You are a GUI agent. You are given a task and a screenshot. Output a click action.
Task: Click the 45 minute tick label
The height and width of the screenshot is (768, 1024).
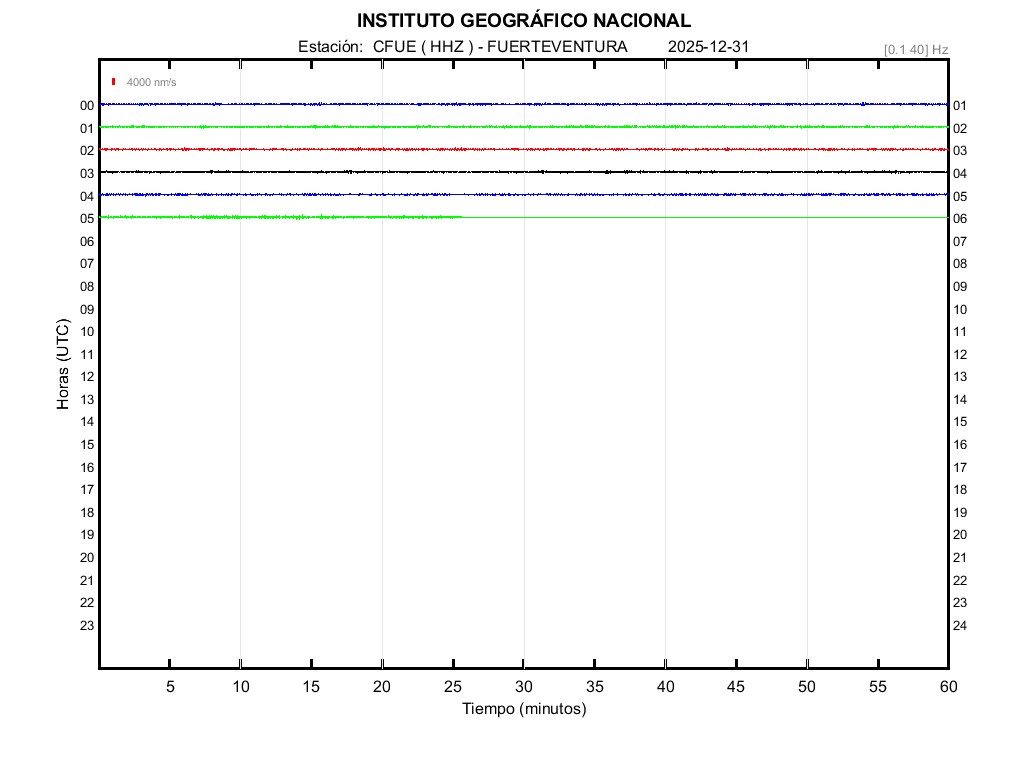click(736, 687)
